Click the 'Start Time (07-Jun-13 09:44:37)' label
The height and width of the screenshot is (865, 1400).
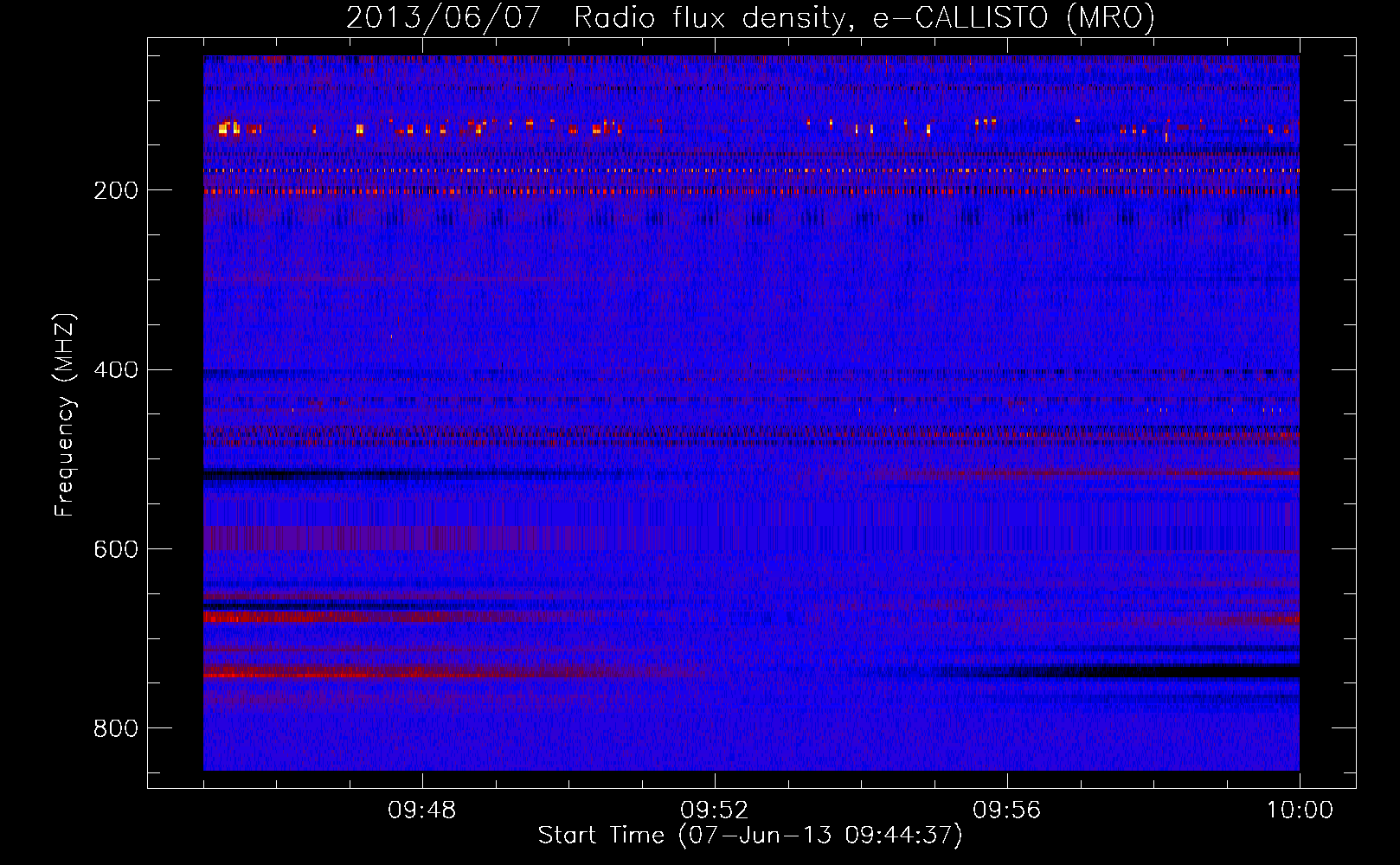(x=750, y=835)
